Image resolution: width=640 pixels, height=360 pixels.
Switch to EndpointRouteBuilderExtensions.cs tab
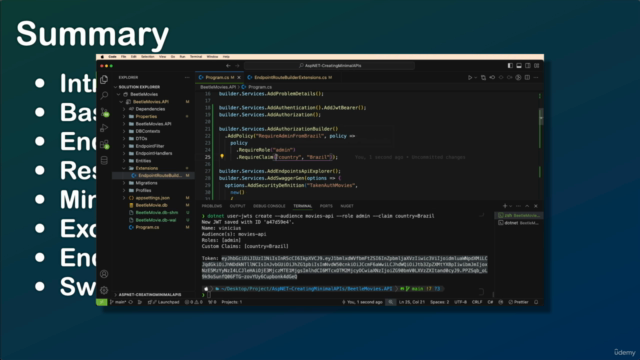291,78
